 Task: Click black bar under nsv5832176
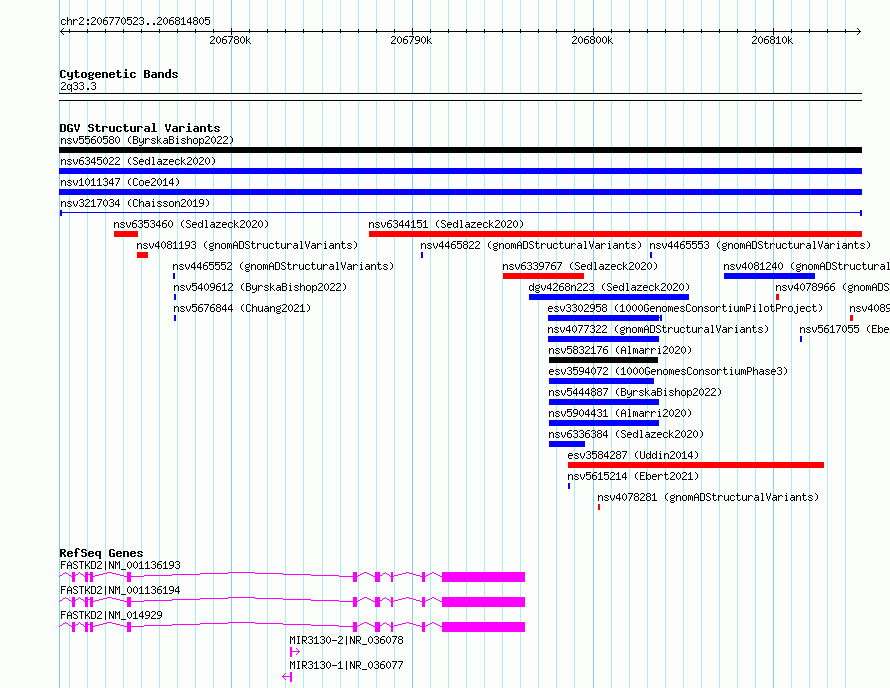point(603,360)
